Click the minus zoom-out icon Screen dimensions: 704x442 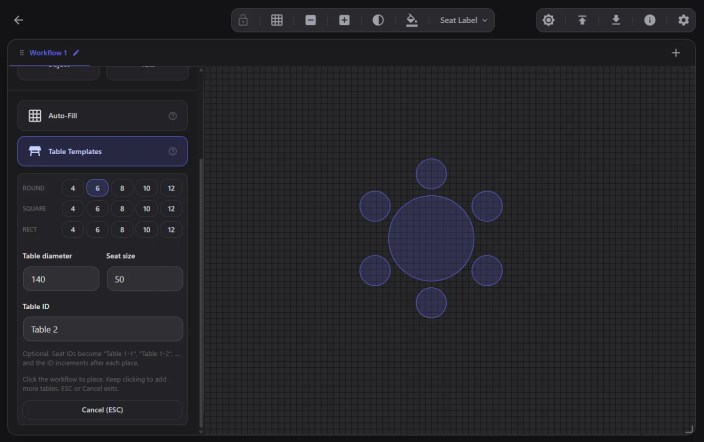coord(310,20)
